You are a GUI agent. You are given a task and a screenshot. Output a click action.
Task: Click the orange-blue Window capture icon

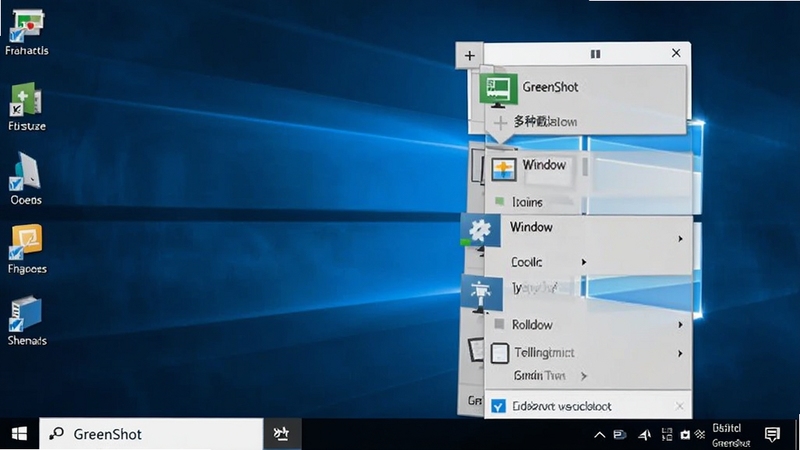(504, 169)
